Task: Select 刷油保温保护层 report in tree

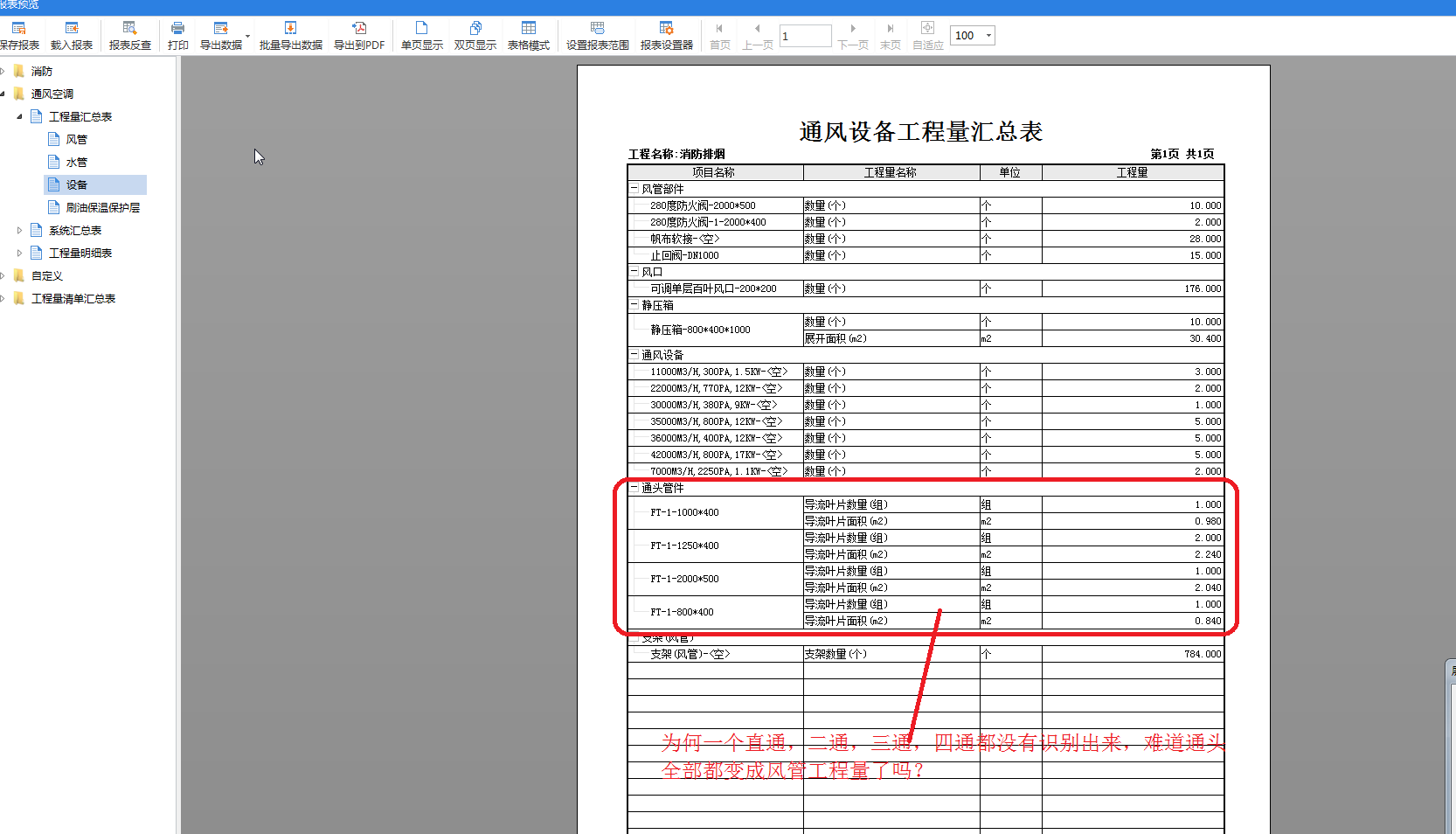Action: pyautogui.click(x=103, y=207)
